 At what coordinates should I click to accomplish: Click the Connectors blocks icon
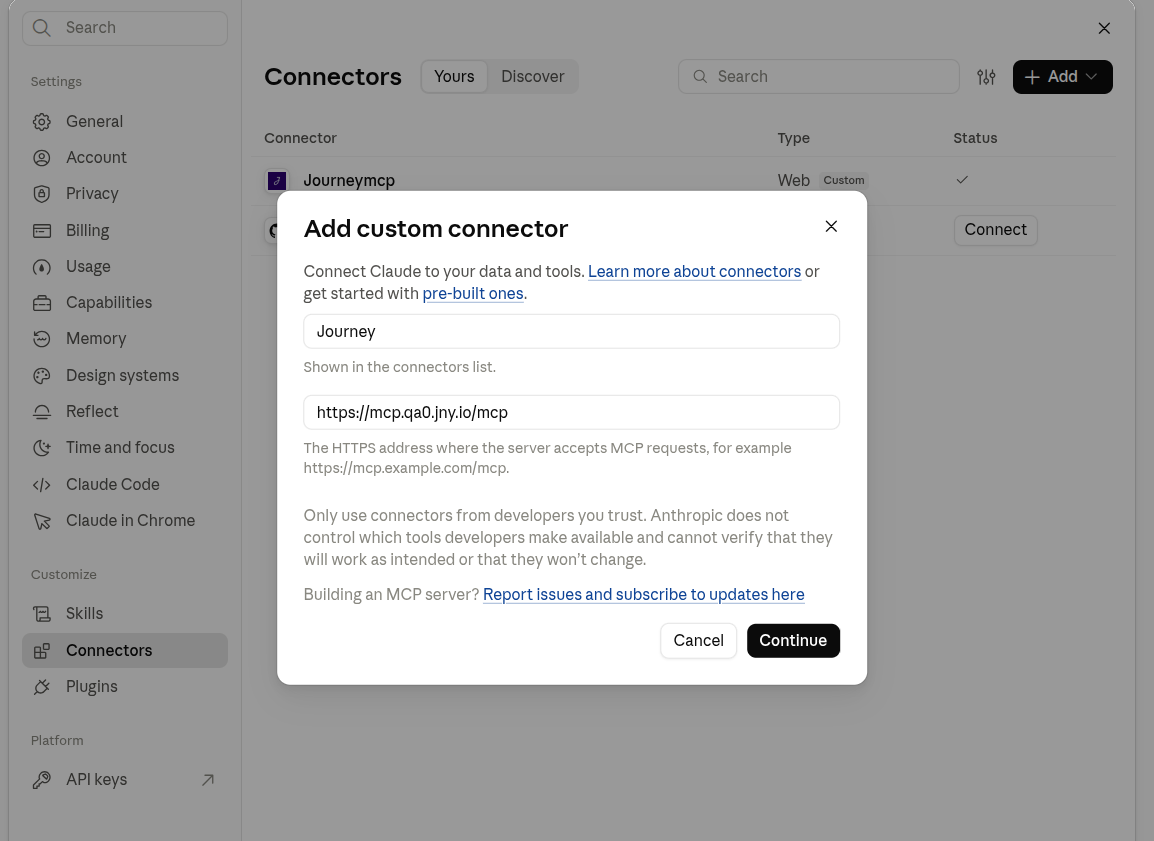point(42,650)
